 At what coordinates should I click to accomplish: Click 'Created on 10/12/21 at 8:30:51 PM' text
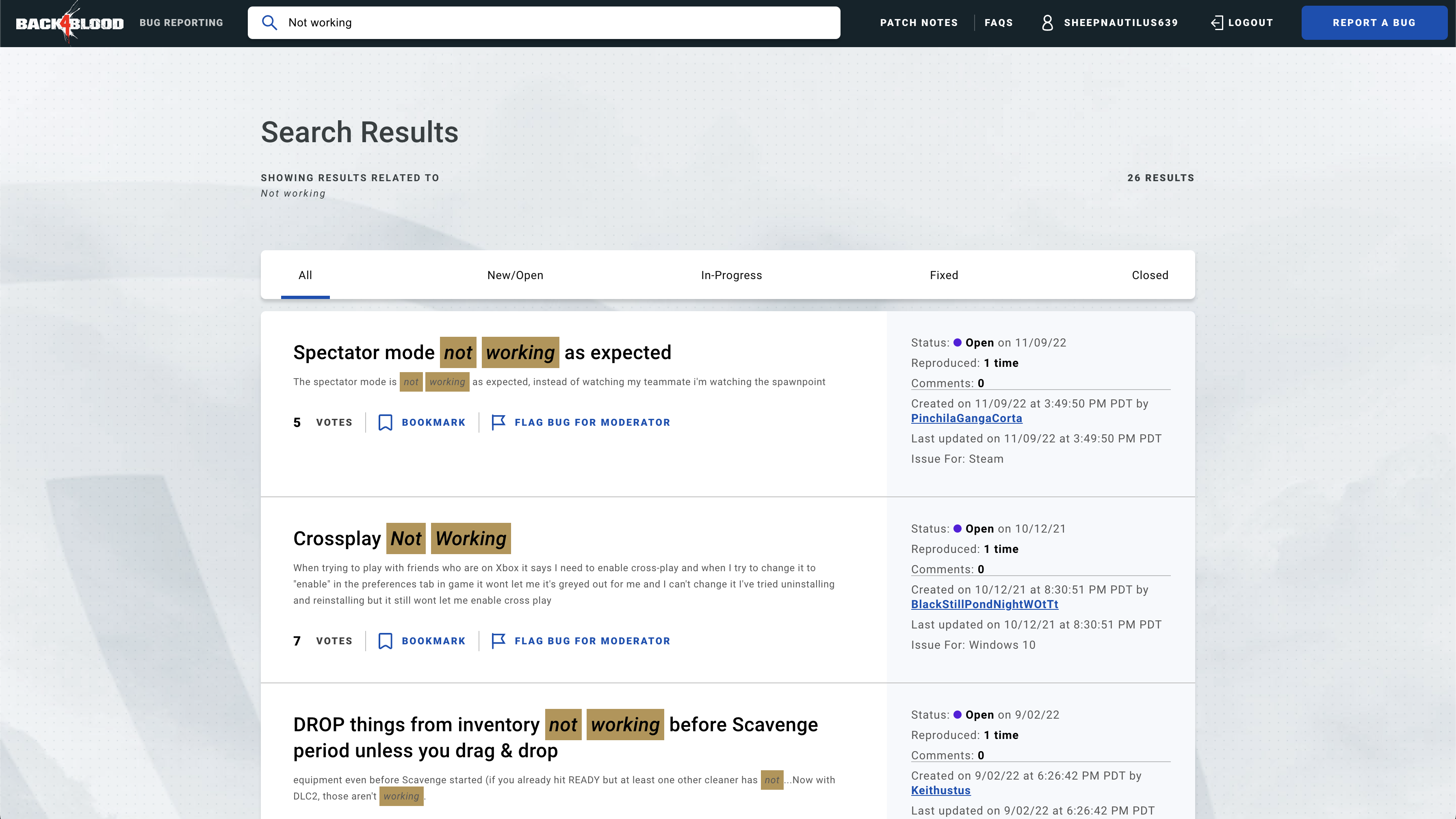point(1029,589)
